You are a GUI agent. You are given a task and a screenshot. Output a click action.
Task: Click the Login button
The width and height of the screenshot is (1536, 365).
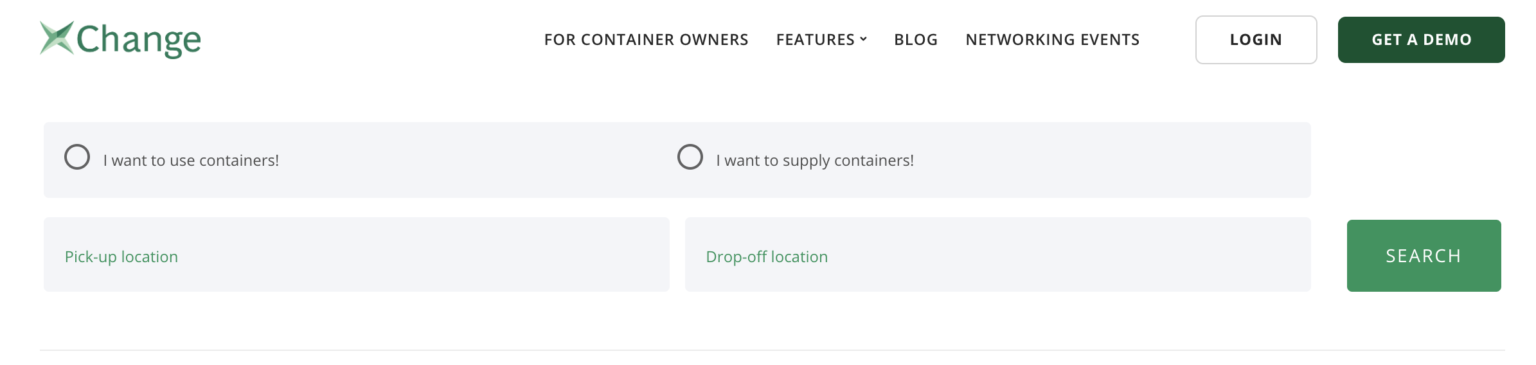click(x=1256, y=40)
